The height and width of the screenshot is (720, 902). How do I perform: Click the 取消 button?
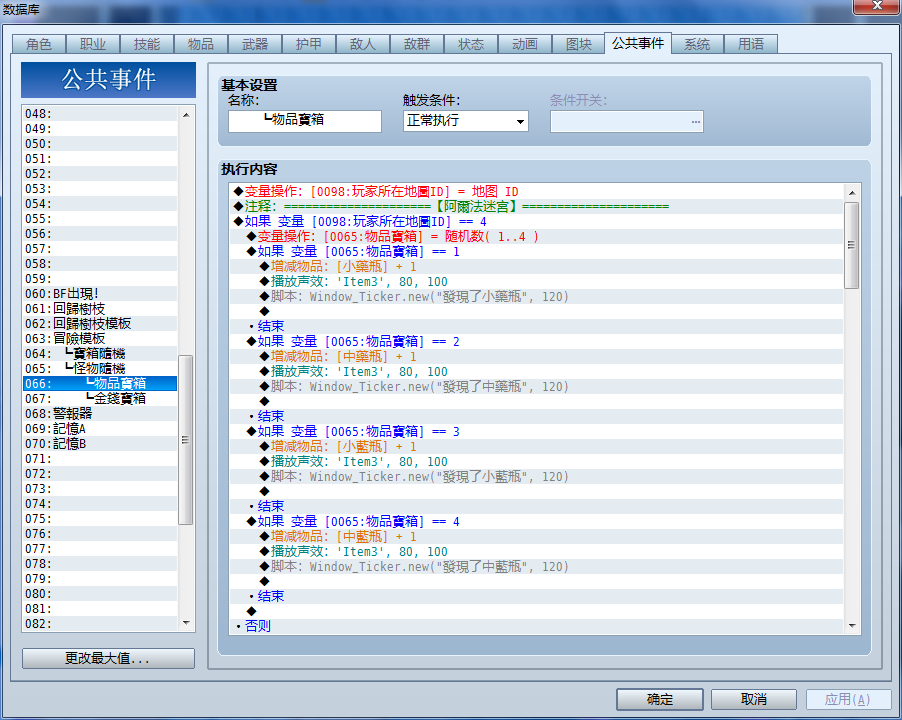coord(754,699)
